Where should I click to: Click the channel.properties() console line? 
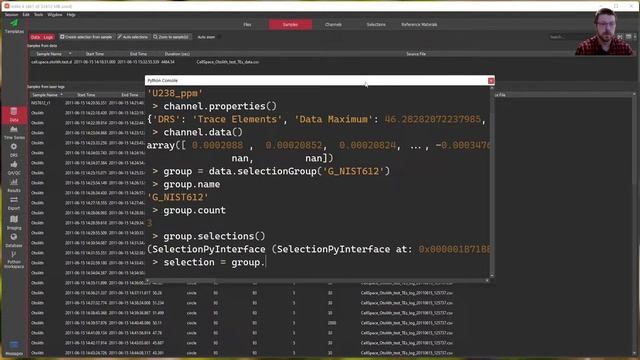(x=220, y=106)
